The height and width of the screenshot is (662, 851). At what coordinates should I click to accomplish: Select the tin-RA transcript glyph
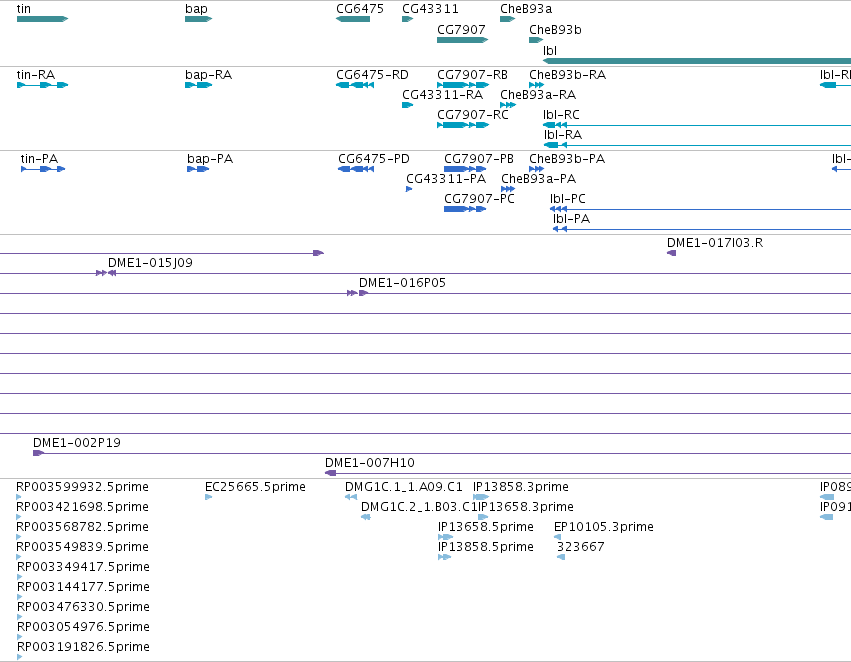click(42, 85)
